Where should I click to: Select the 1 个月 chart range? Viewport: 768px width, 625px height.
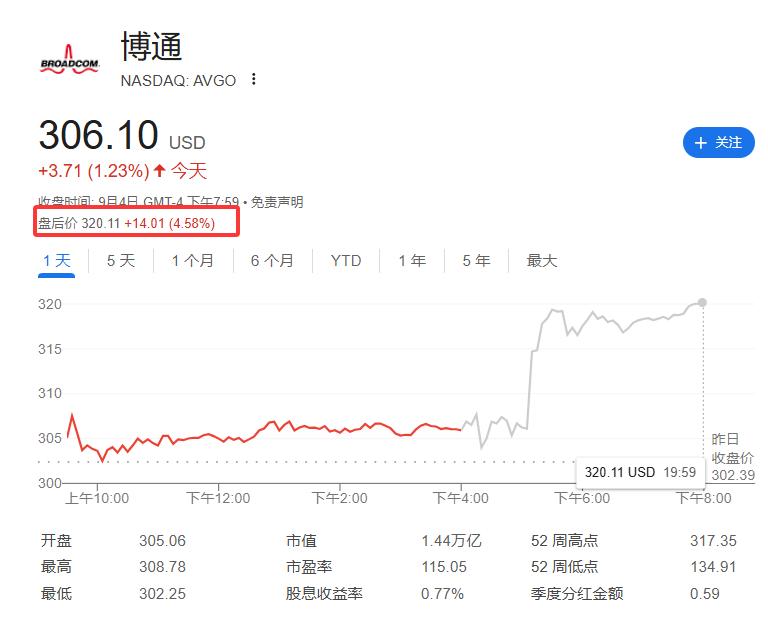[x=192, y=261]
